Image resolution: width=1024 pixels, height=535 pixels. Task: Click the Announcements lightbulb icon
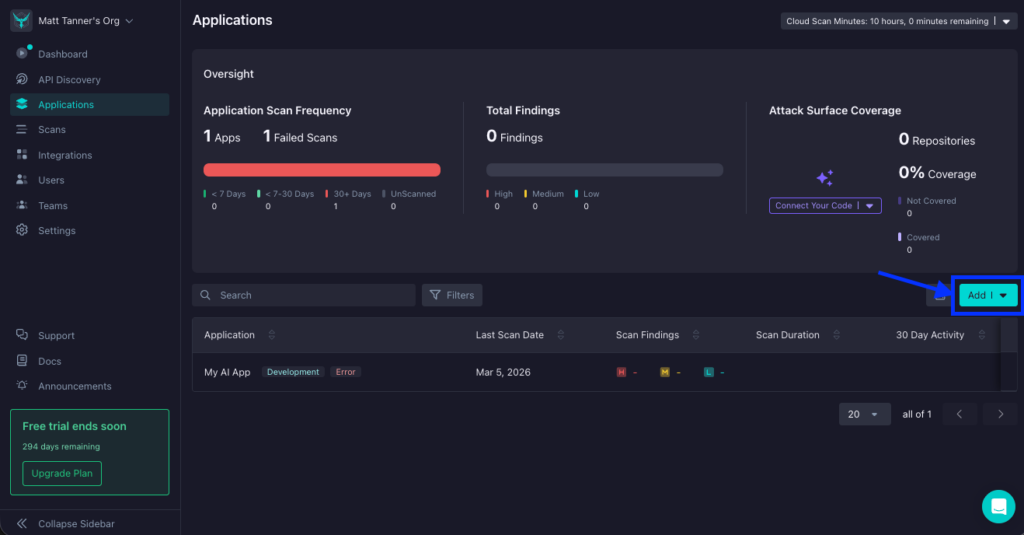click(22, 385)
